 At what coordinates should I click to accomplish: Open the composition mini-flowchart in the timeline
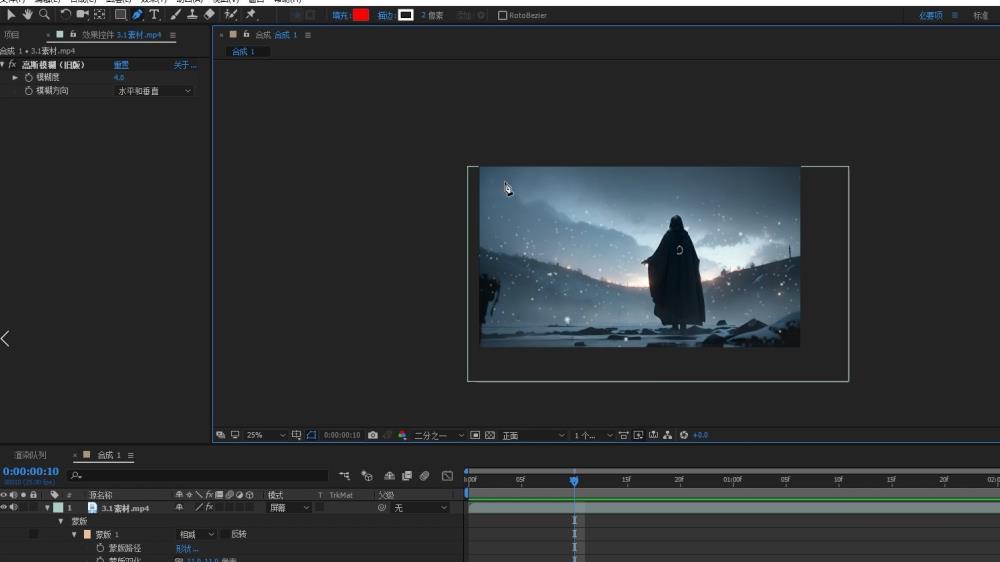[344, 476]
